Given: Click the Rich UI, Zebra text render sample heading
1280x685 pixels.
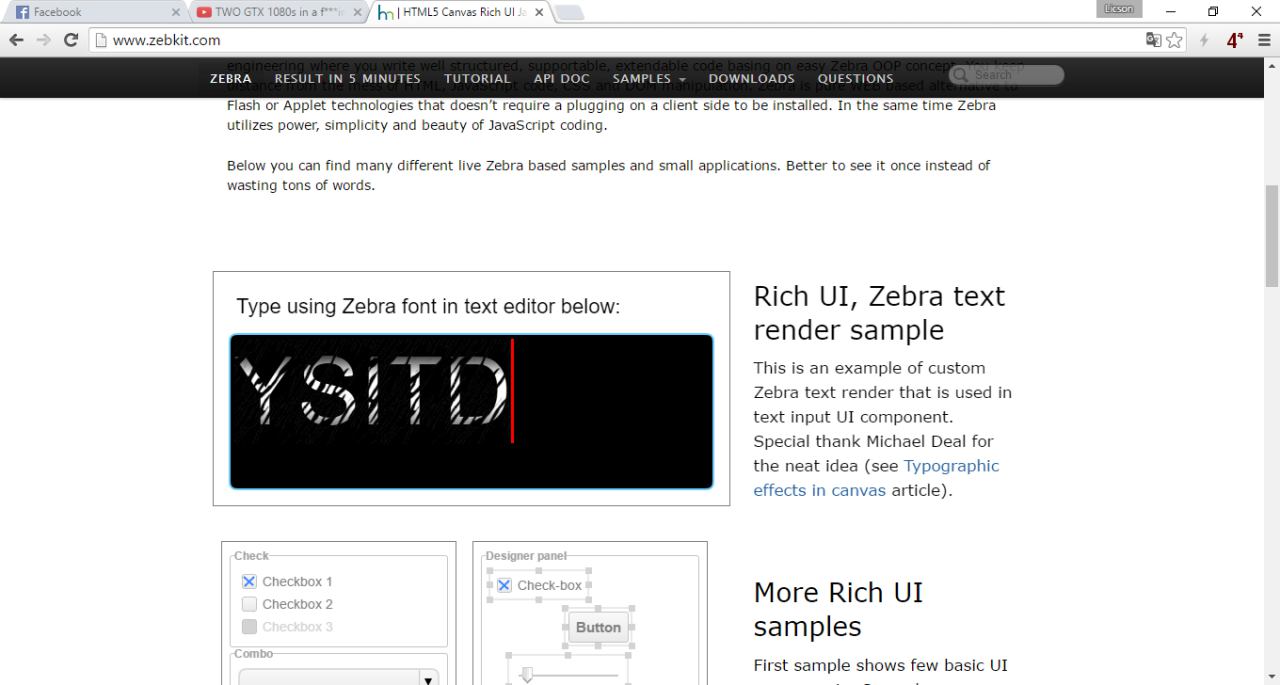Looking at the screenshot, I should (879, 312).
